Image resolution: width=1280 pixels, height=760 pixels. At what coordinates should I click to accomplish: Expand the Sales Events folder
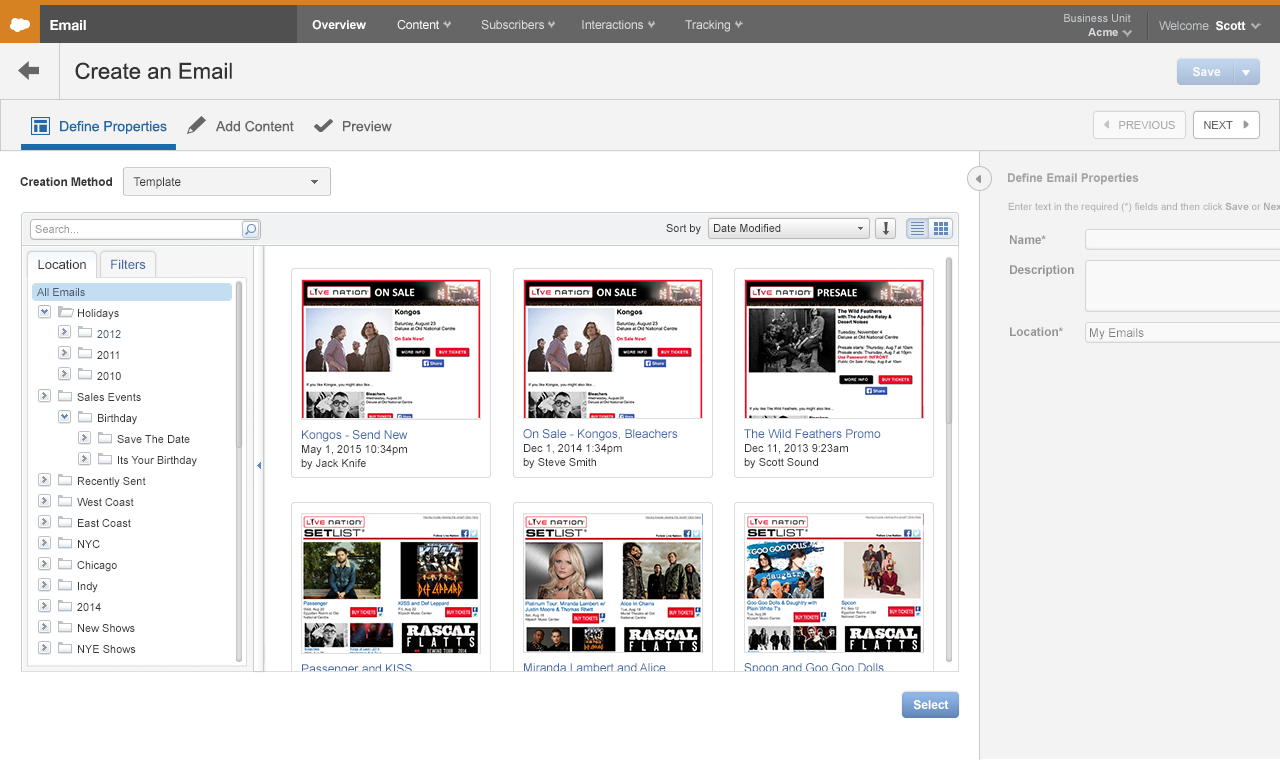point(44,396)
